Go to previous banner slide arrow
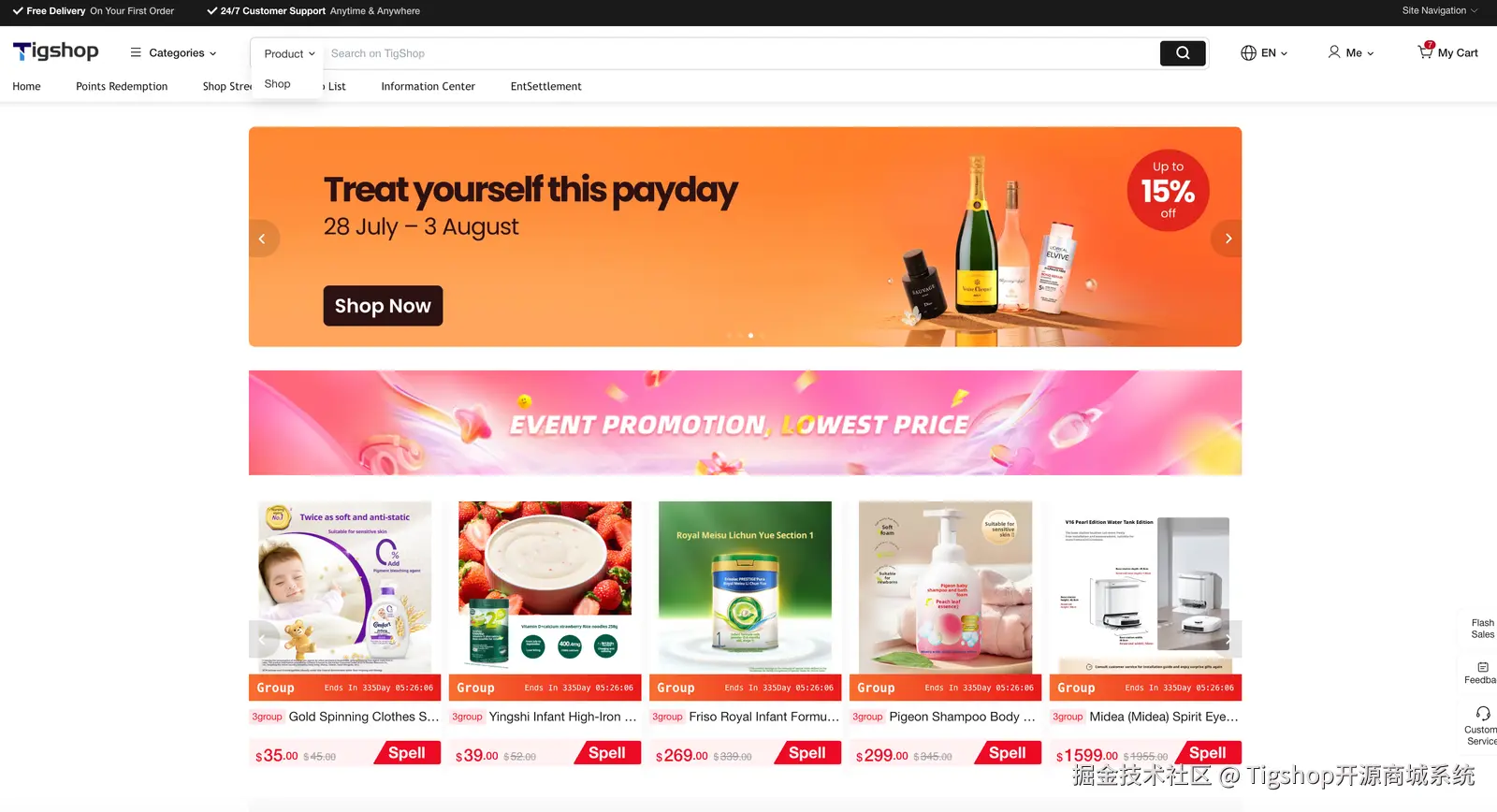The height and width of the screenshot is (812, 1497). tap(262, 239)
